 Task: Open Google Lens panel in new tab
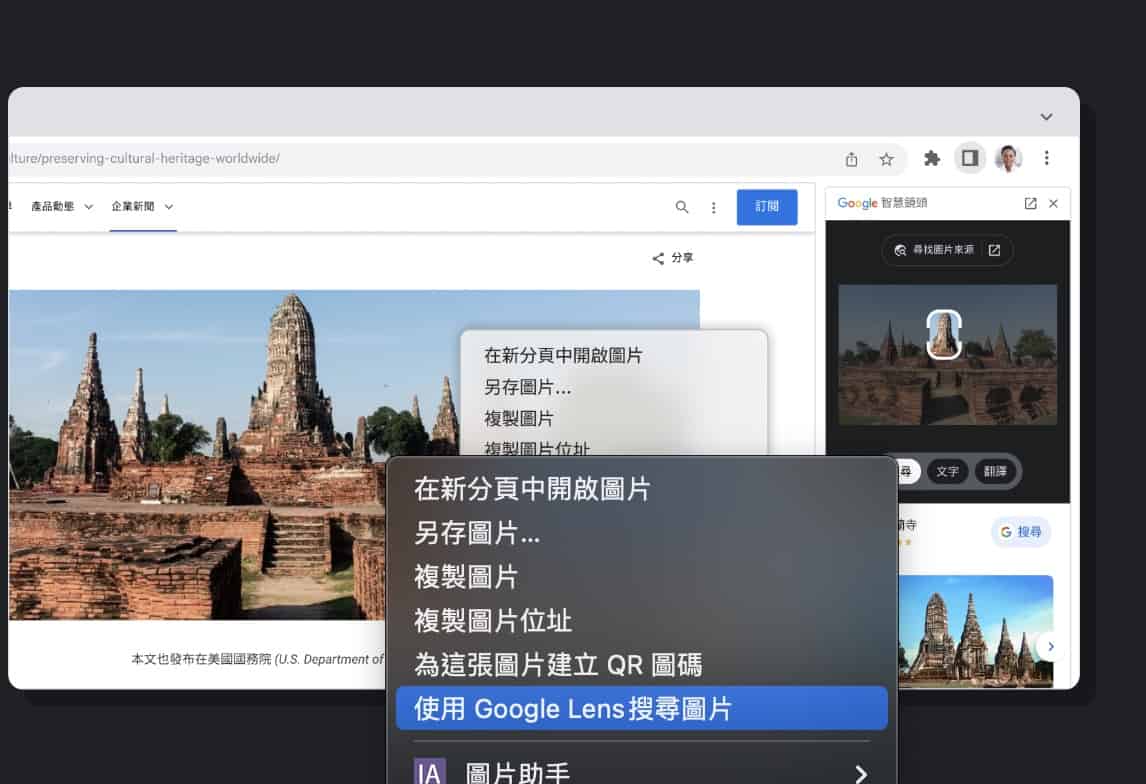pyautogui.click(x=1031, y=203)
